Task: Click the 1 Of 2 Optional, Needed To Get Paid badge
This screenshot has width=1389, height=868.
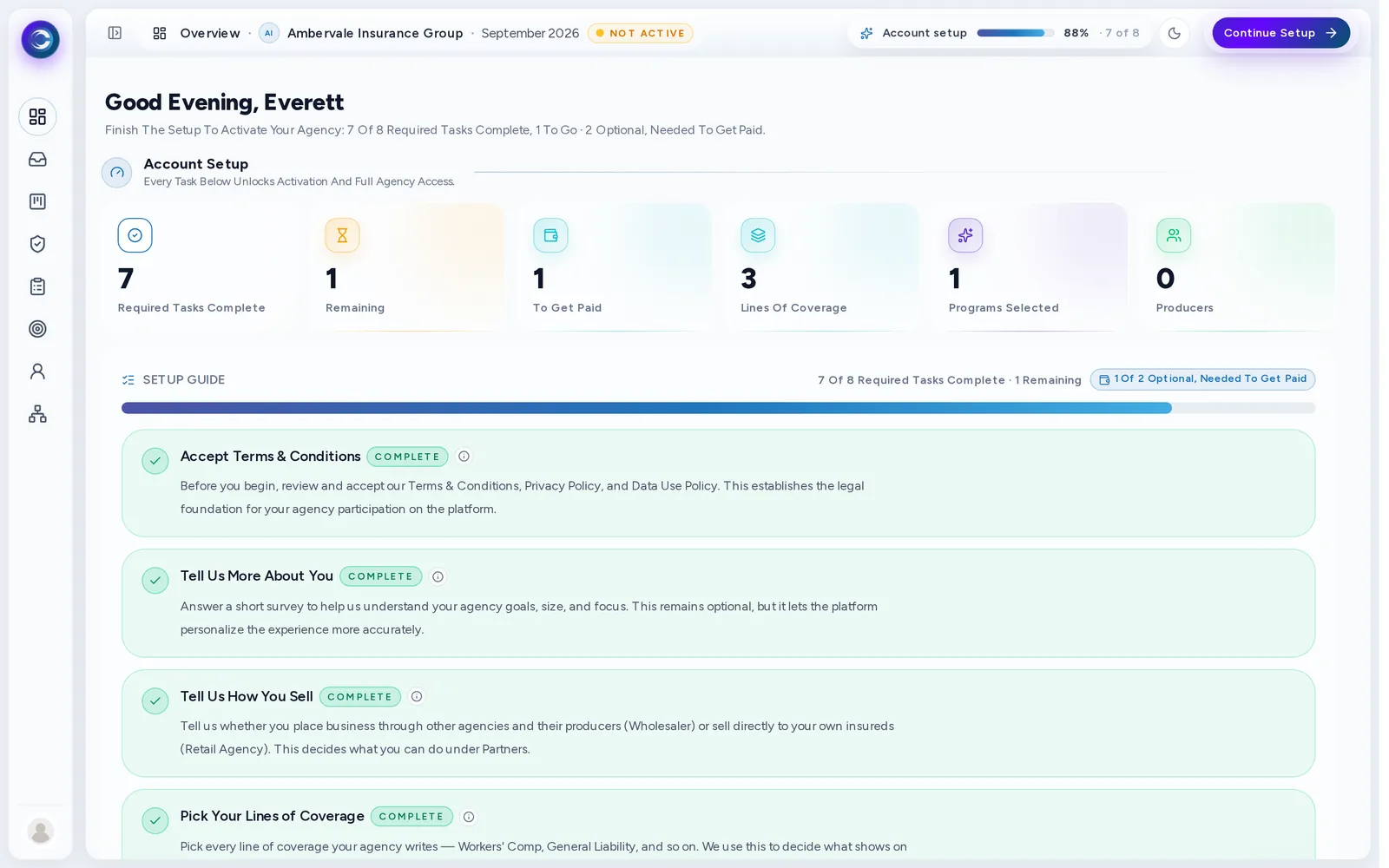Action: point(1202,379)
